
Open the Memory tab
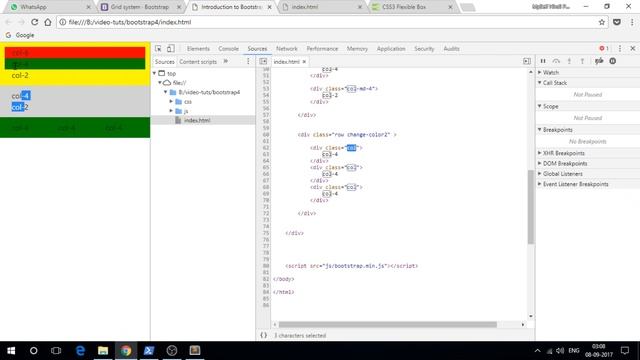[357, 49]
